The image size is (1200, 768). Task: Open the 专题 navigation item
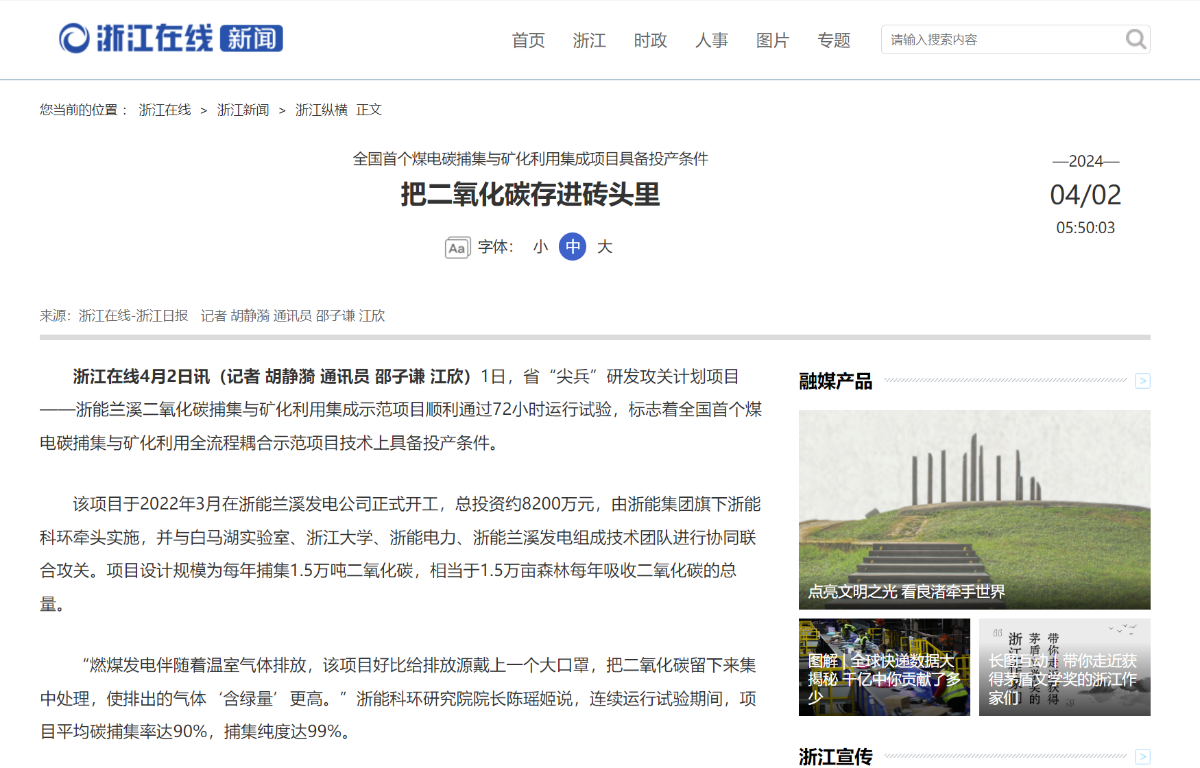tap(833, 40)
